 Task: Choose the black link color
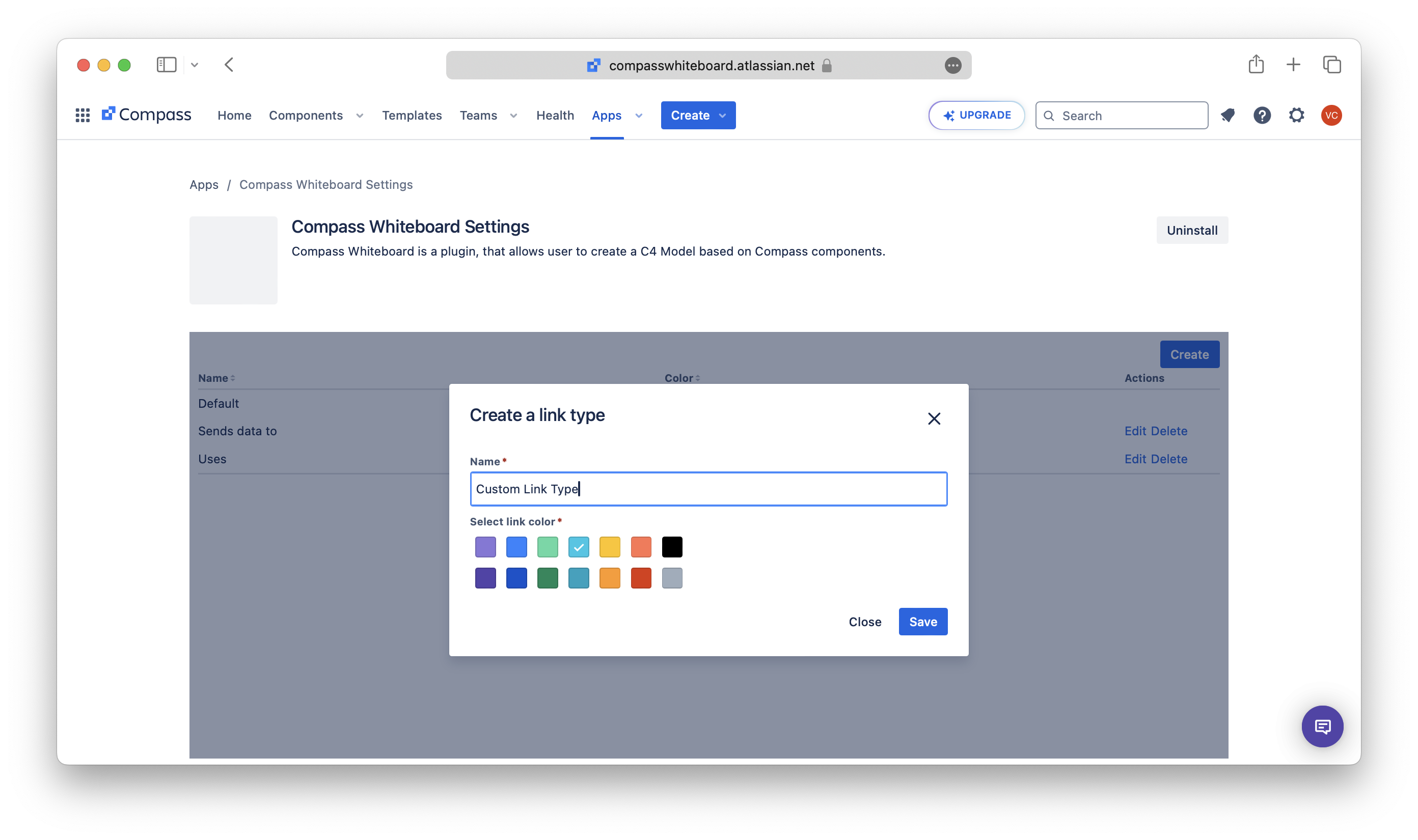coord(672,547)
